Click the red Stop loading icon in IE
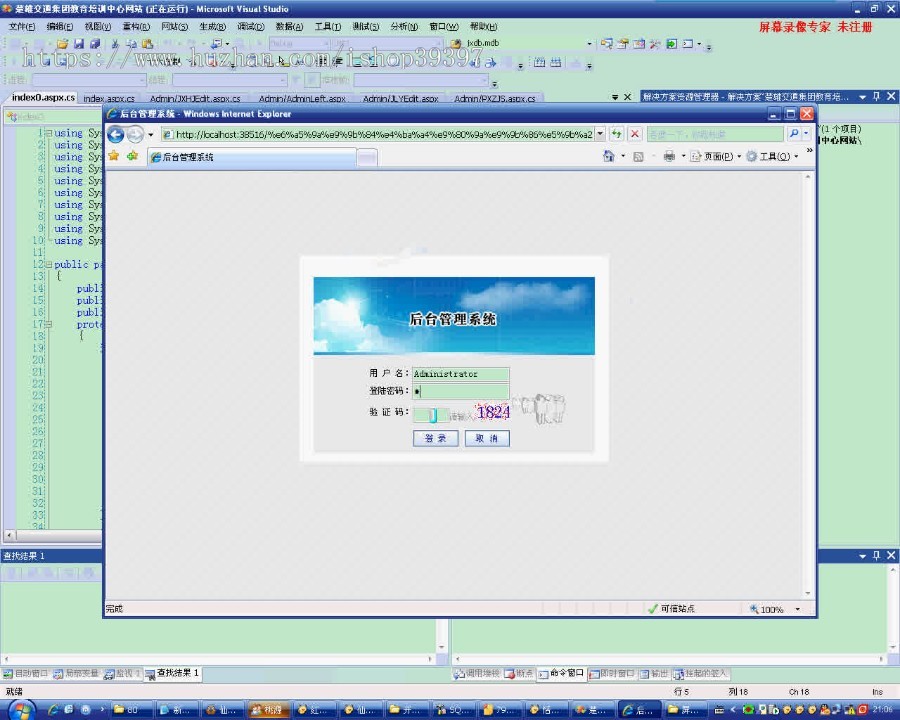Image resolution: width=900 pixels, height=720 pixels. 635,134
